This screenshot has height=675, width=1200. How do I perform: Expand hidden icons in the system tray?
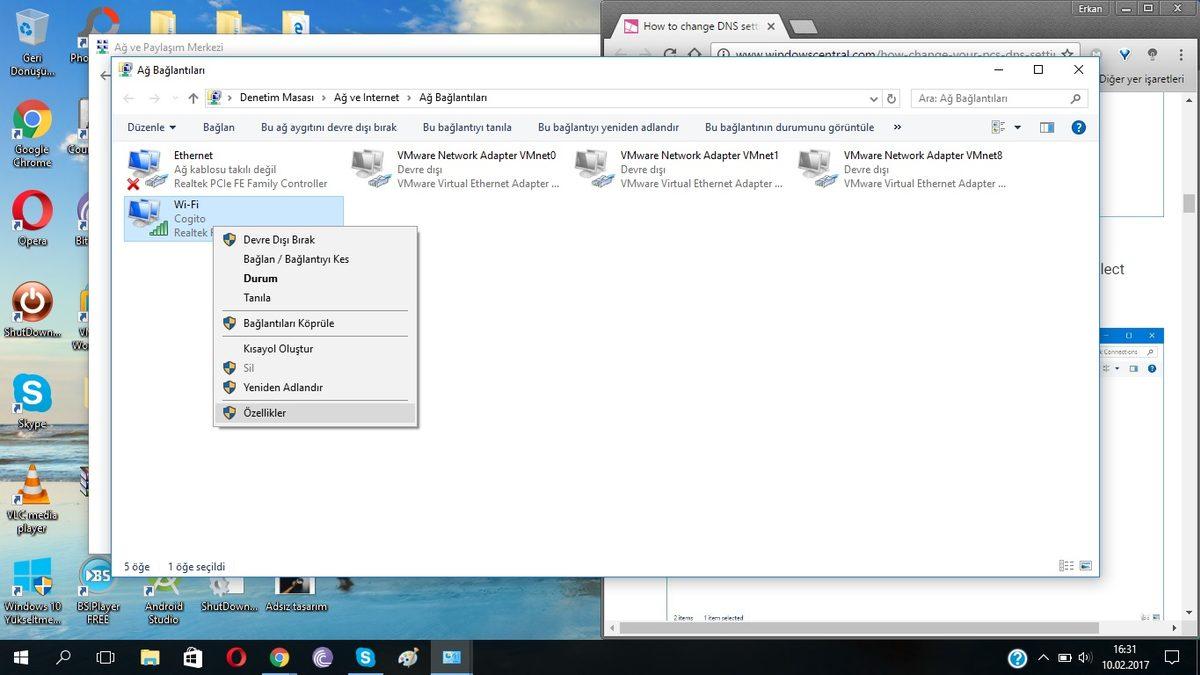(x=1043, y=657)
